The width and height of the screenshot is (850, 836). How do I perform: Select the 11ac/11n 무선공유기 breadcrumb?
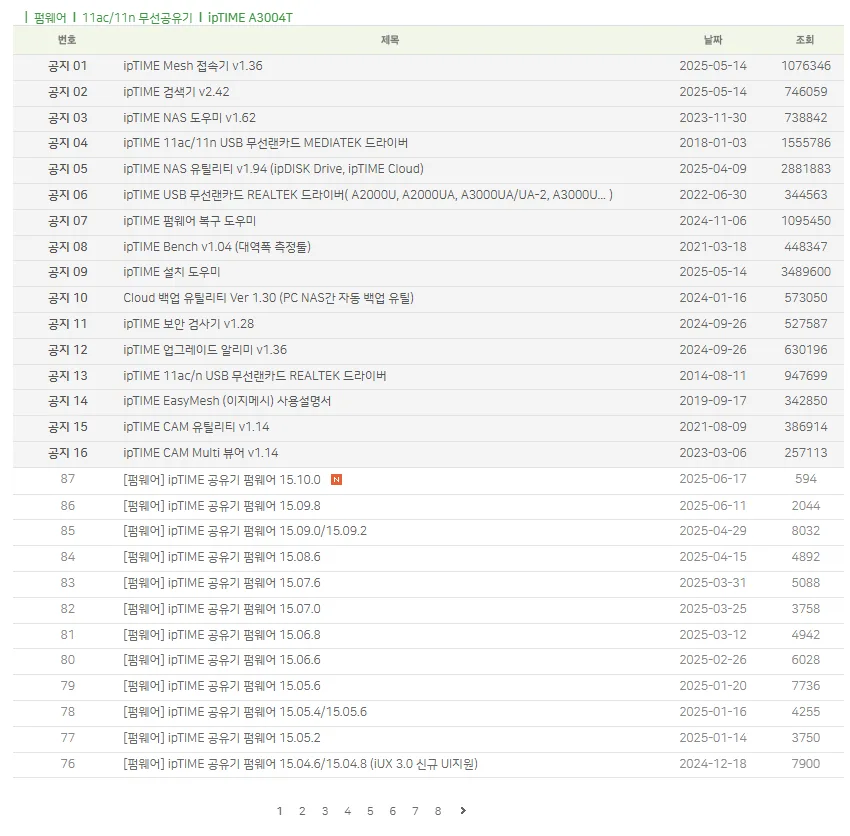coord(137,18)
